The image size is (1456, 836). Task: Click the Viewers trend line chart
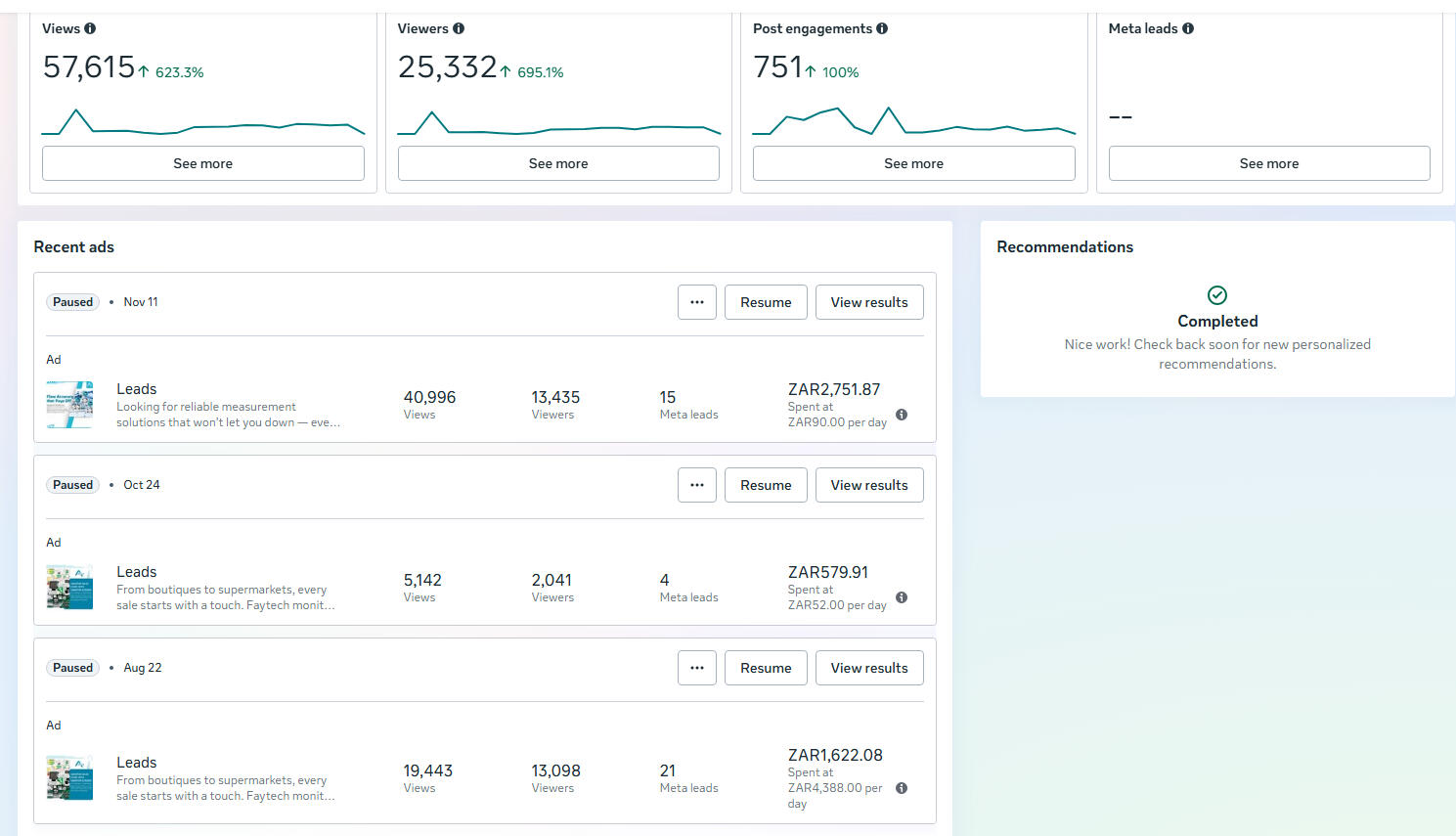pyautogui.click(x=558, y=124)
